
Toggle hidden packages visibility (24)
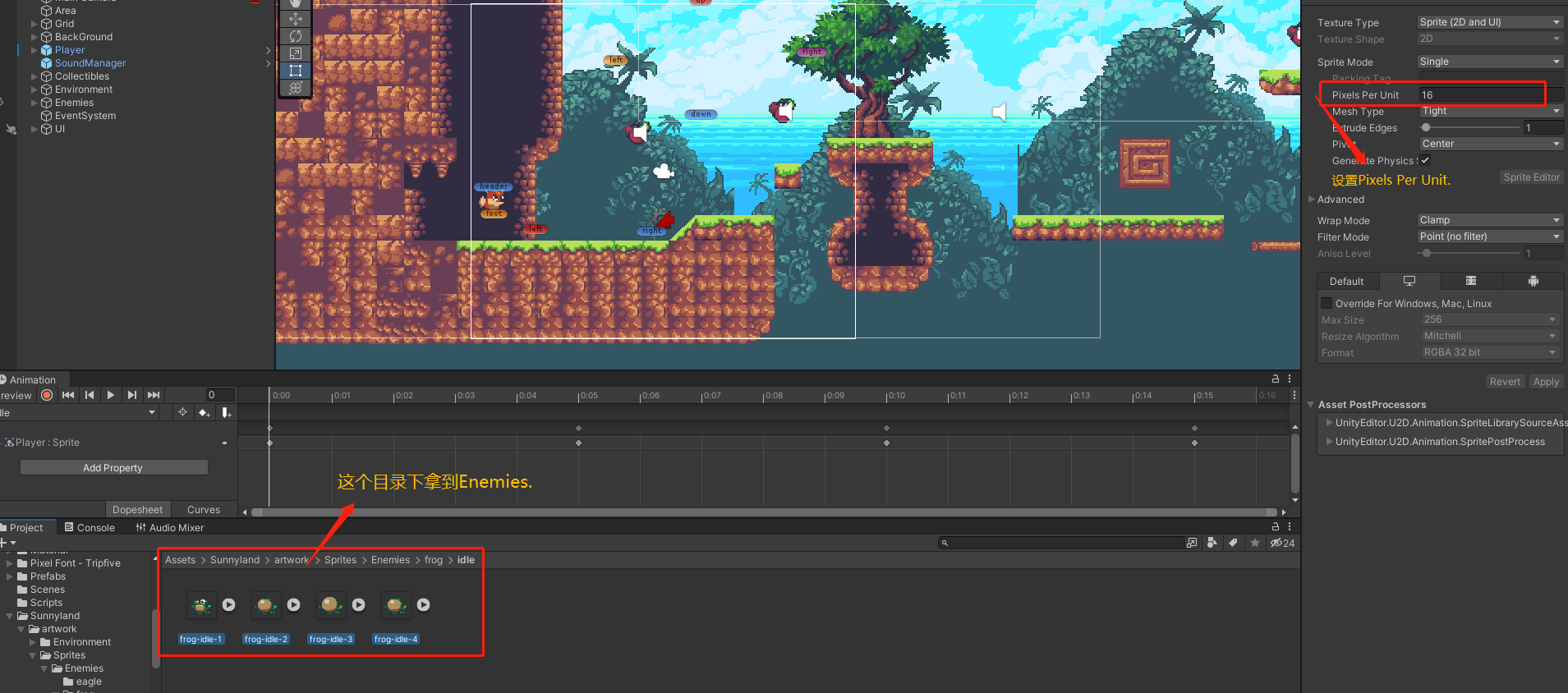[1282, 543]
